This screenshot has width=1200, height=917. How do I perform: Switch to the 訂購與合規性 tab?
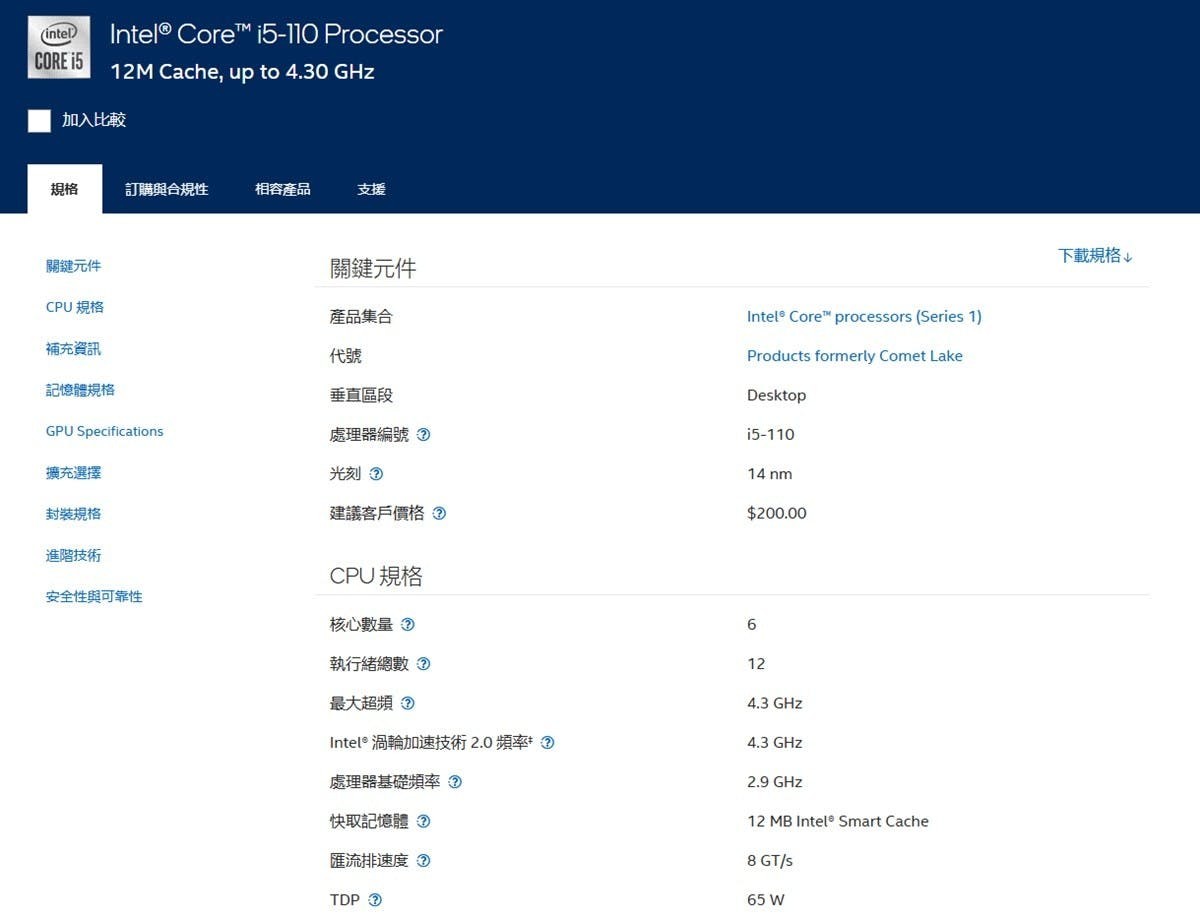167,189
